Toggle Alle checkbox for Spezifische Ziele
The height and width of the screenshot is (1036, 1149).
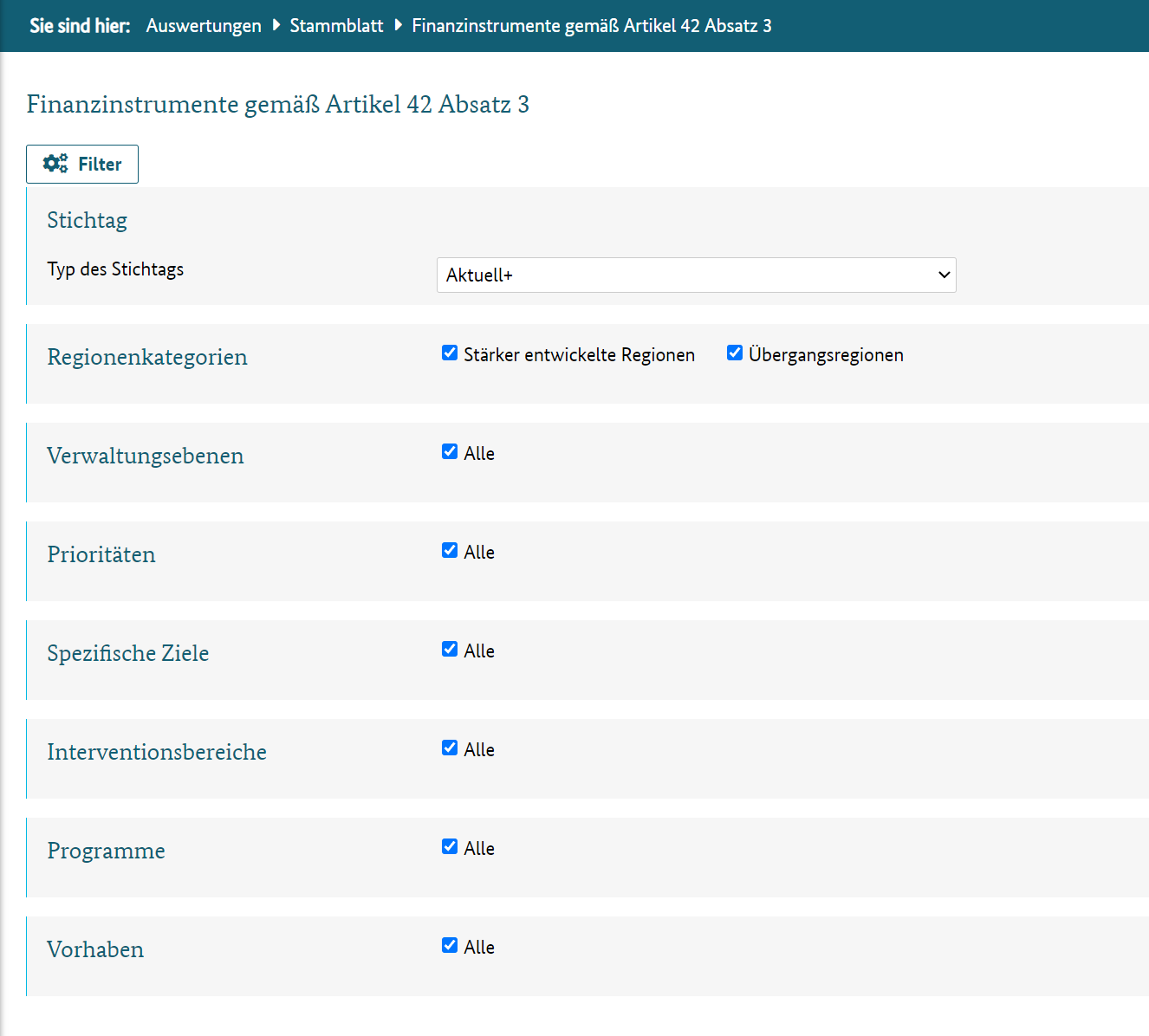450,649
